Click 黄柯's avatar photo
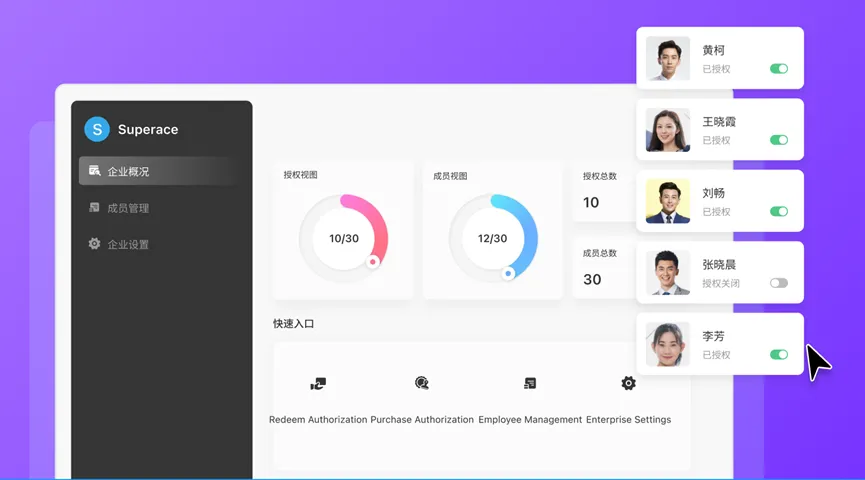The height and width of the screenshot is (480, 865). (668, 58)
